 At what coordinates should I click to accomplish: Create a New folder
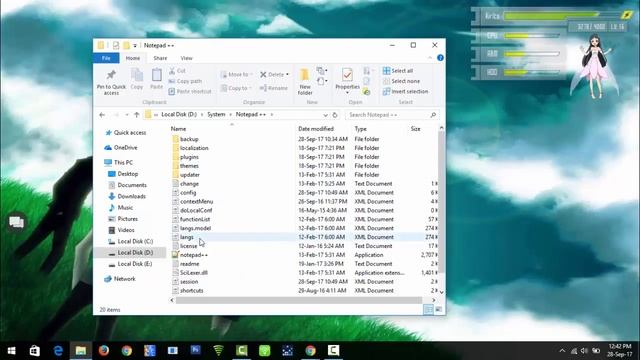tap(305, 82)
